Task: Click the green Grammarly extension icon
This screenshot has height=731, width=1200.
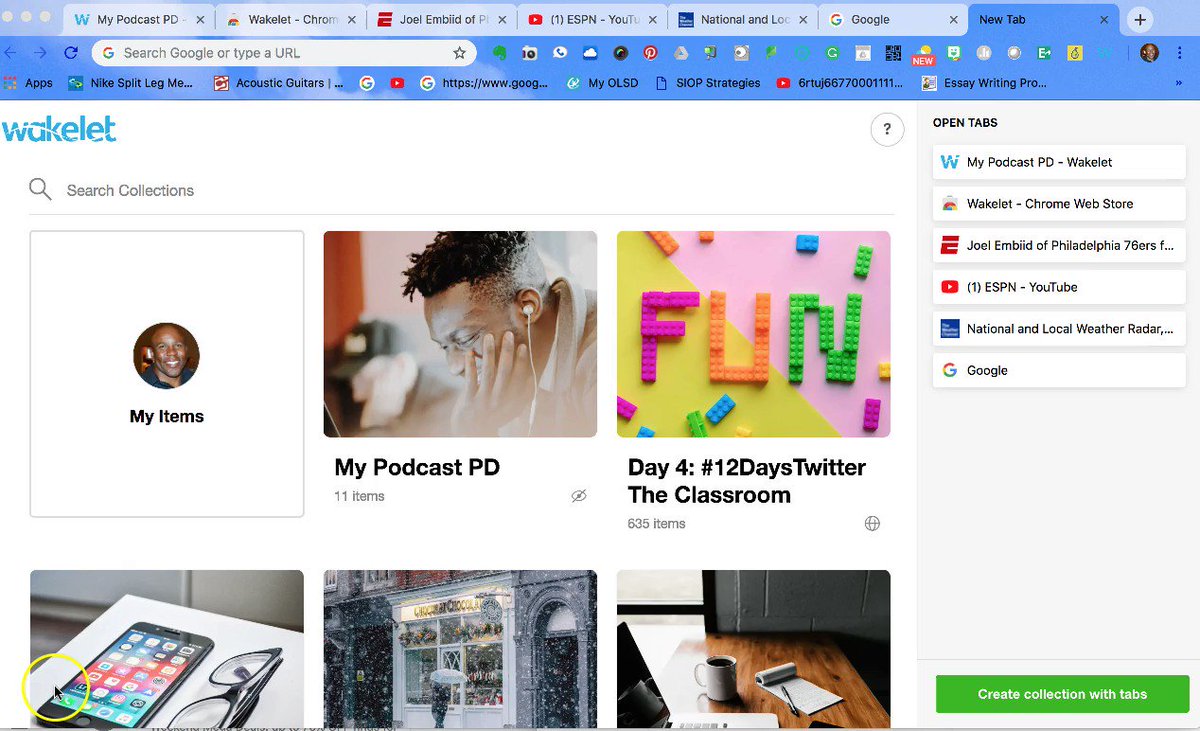Action: pyautogui.click(x=832, y=53)
